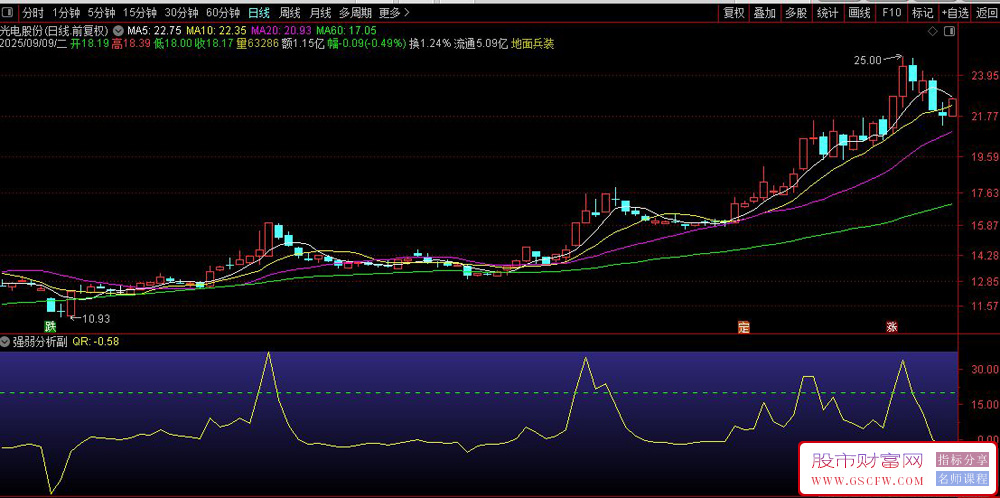Click the 地面兵装 sector link
The image size is (1000, 498).
click(x=532, y=43)
